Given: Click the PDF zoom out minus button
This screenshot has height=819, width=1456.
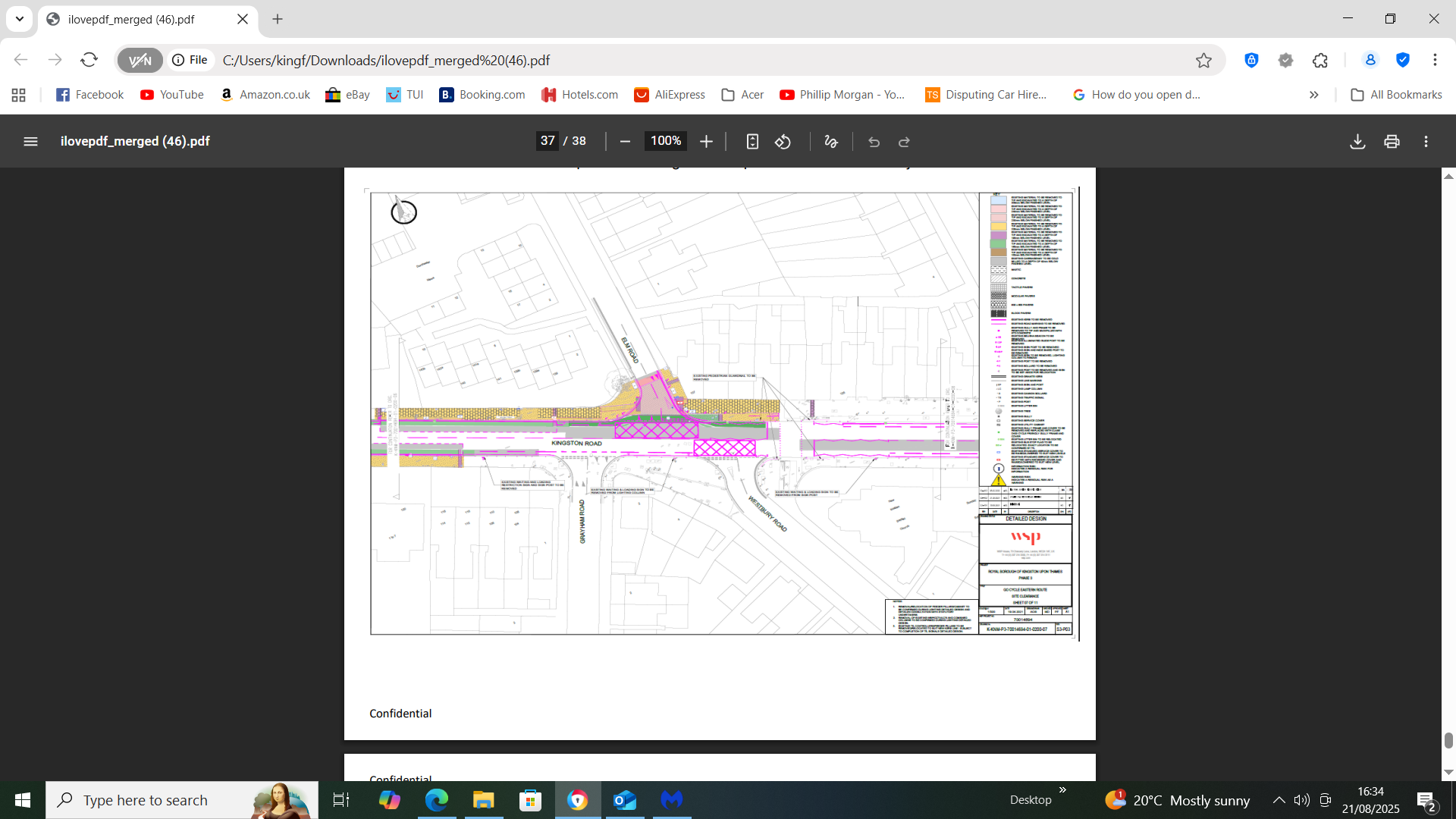Looking at the screenshot, I should tap(625, 142).
